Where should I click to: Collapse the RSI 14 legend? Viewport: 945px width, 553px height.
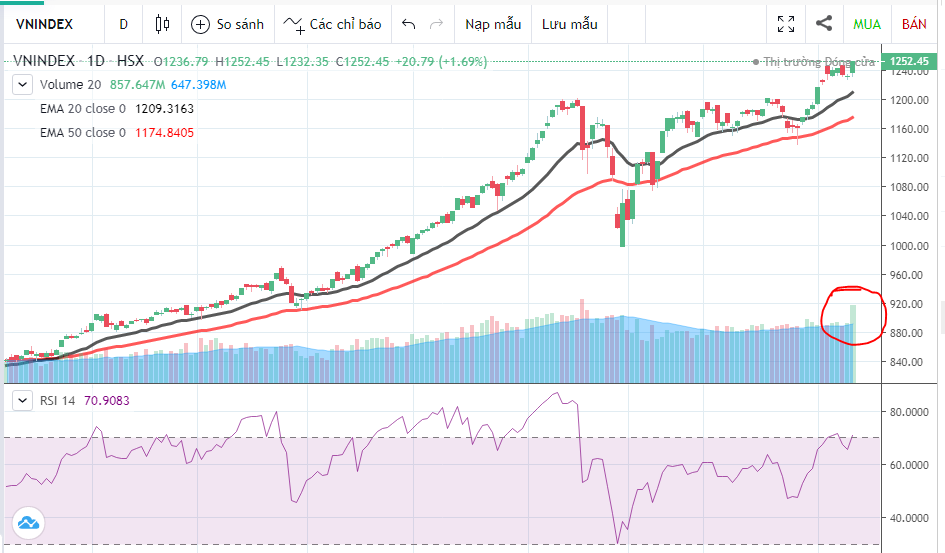(x=22, y=401)
